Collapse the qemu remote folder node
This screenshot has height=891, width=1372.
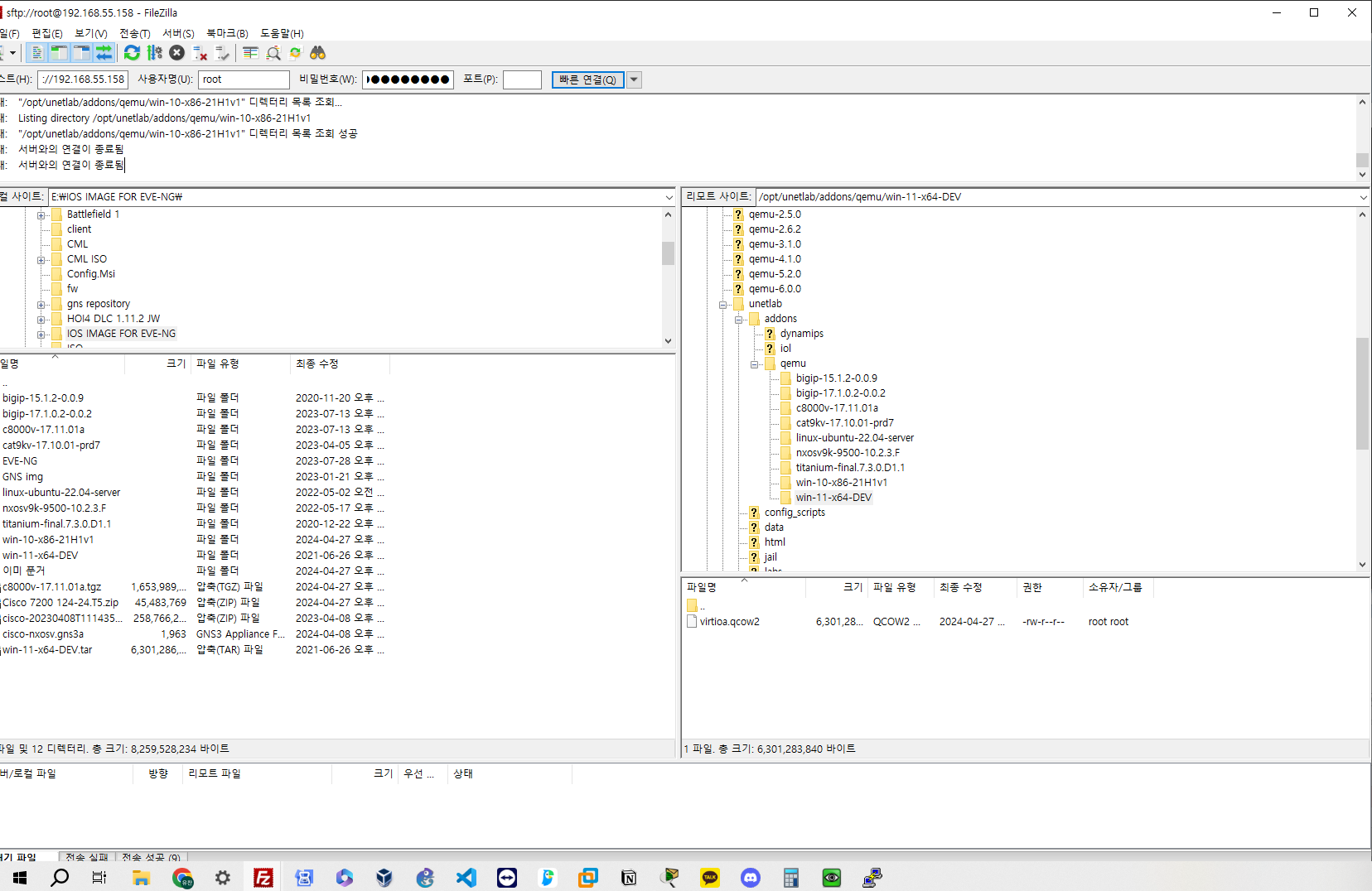[755, 364]
